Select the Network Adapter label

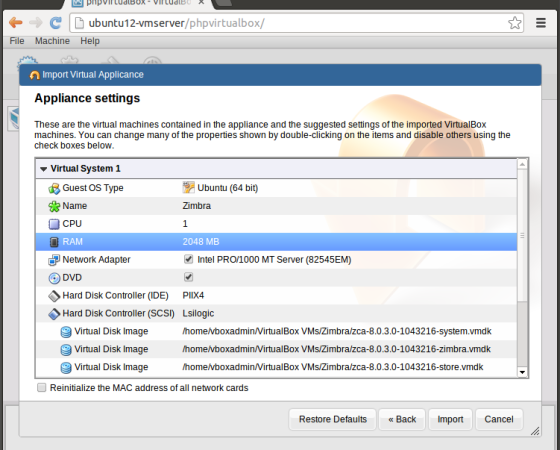pos(96,260)
